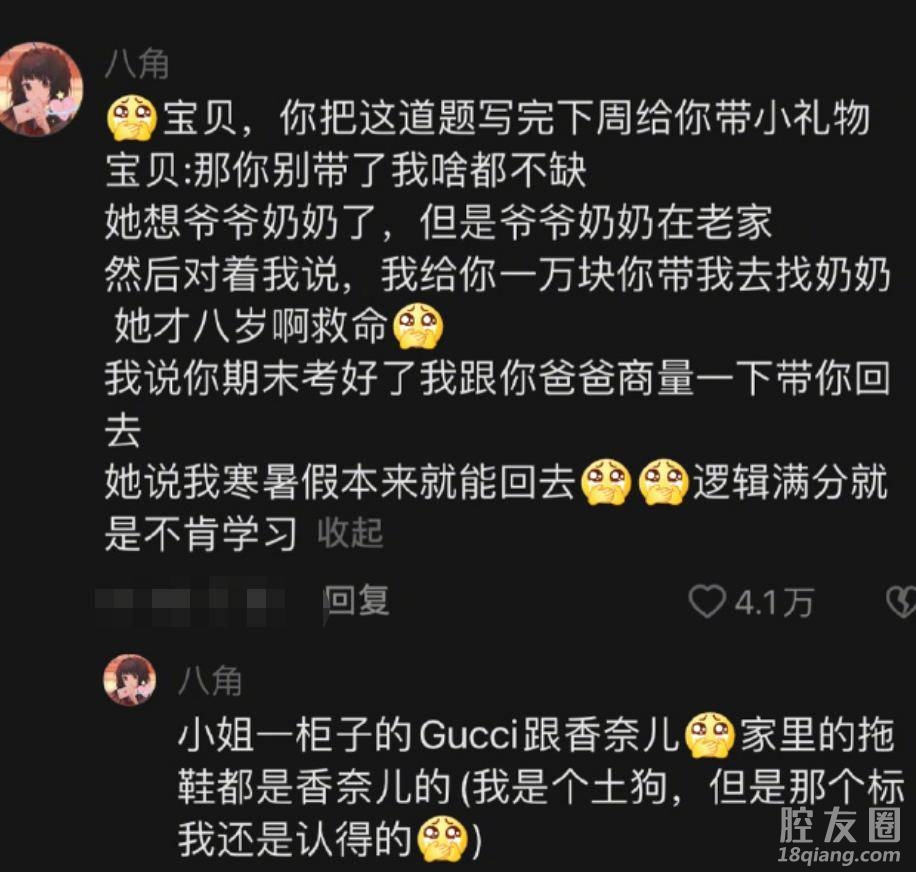Reply to the comment via 回复
Viewport: 916px width, 872px height.
pos(357,601)
